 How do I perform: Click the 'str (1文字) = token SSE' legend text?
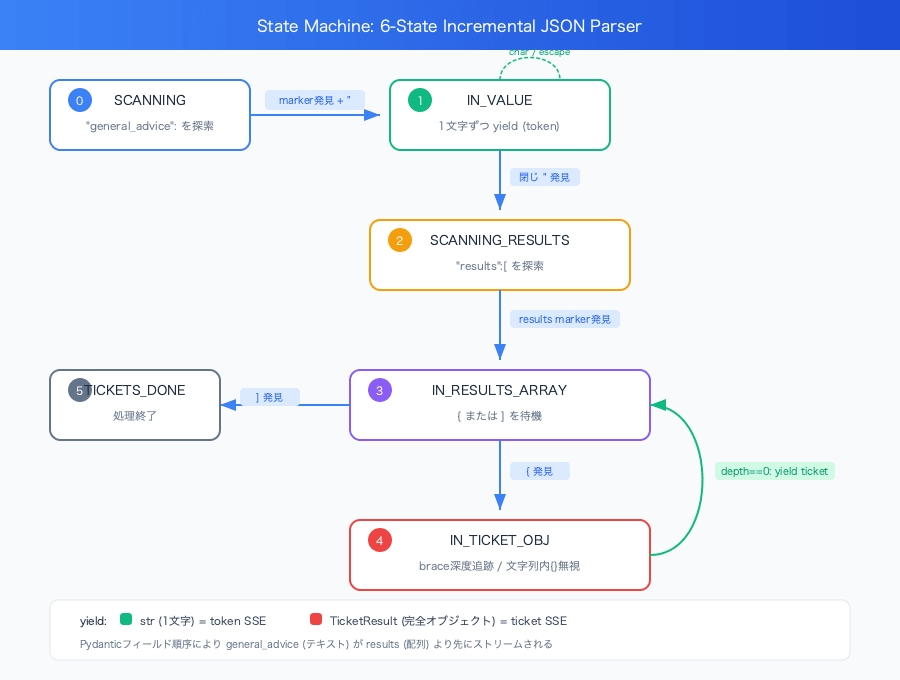coord(203,621)
